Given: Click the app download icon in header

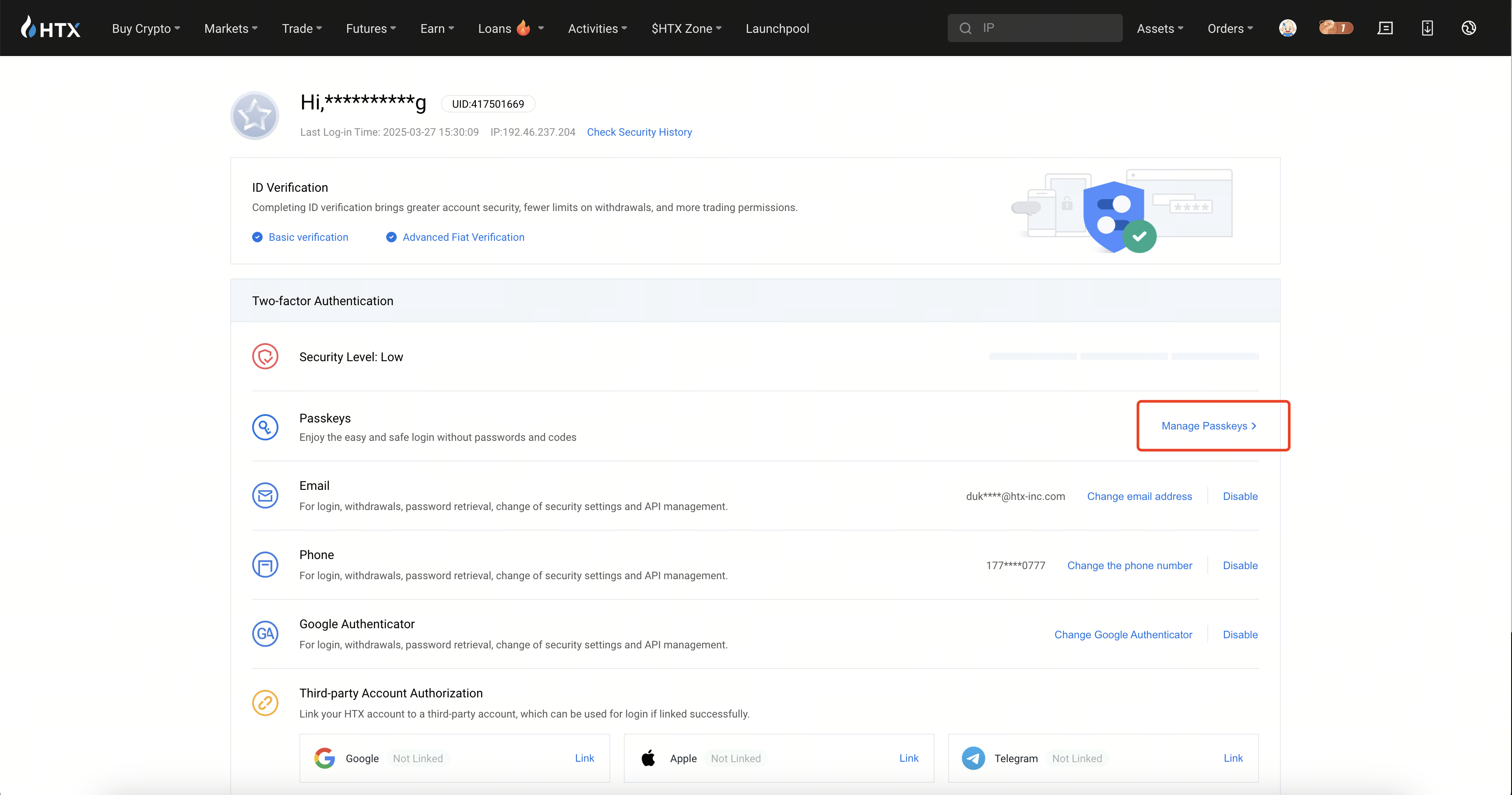Looking at the screenshot, I should [1427, 28].
